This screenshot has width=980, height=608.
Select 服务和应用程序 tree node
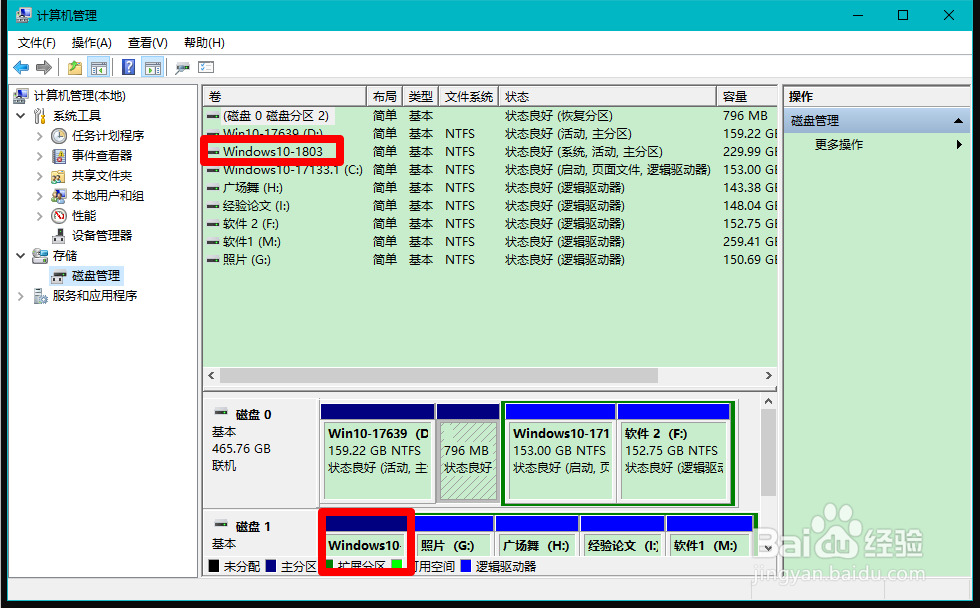[x=95, y=296]
